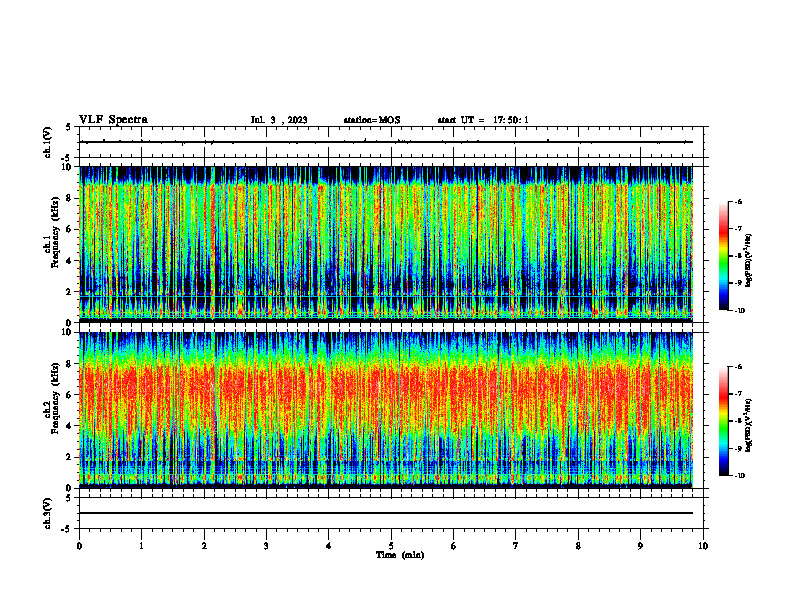Viewport: 792px width, 612px height.
Task: Click the '4' kHz tick on ch.1 axis
Action: [70, 261]
